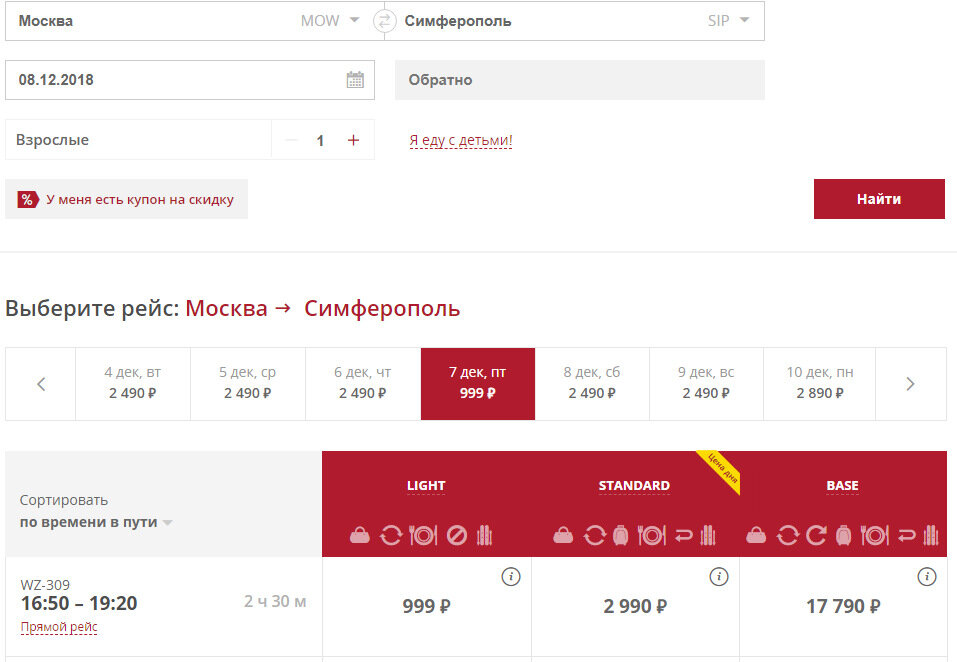Screen dimensions: 957x662
Task: Open the LIGHT tariff header
Action: click(x=426, y=486)
